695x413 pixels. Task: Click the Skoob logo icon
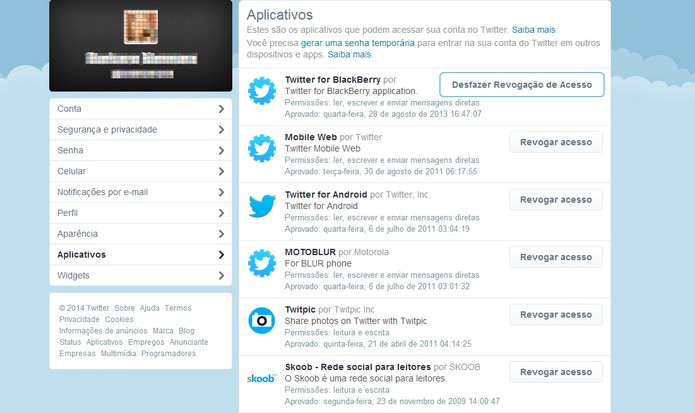tap(262, 378)
